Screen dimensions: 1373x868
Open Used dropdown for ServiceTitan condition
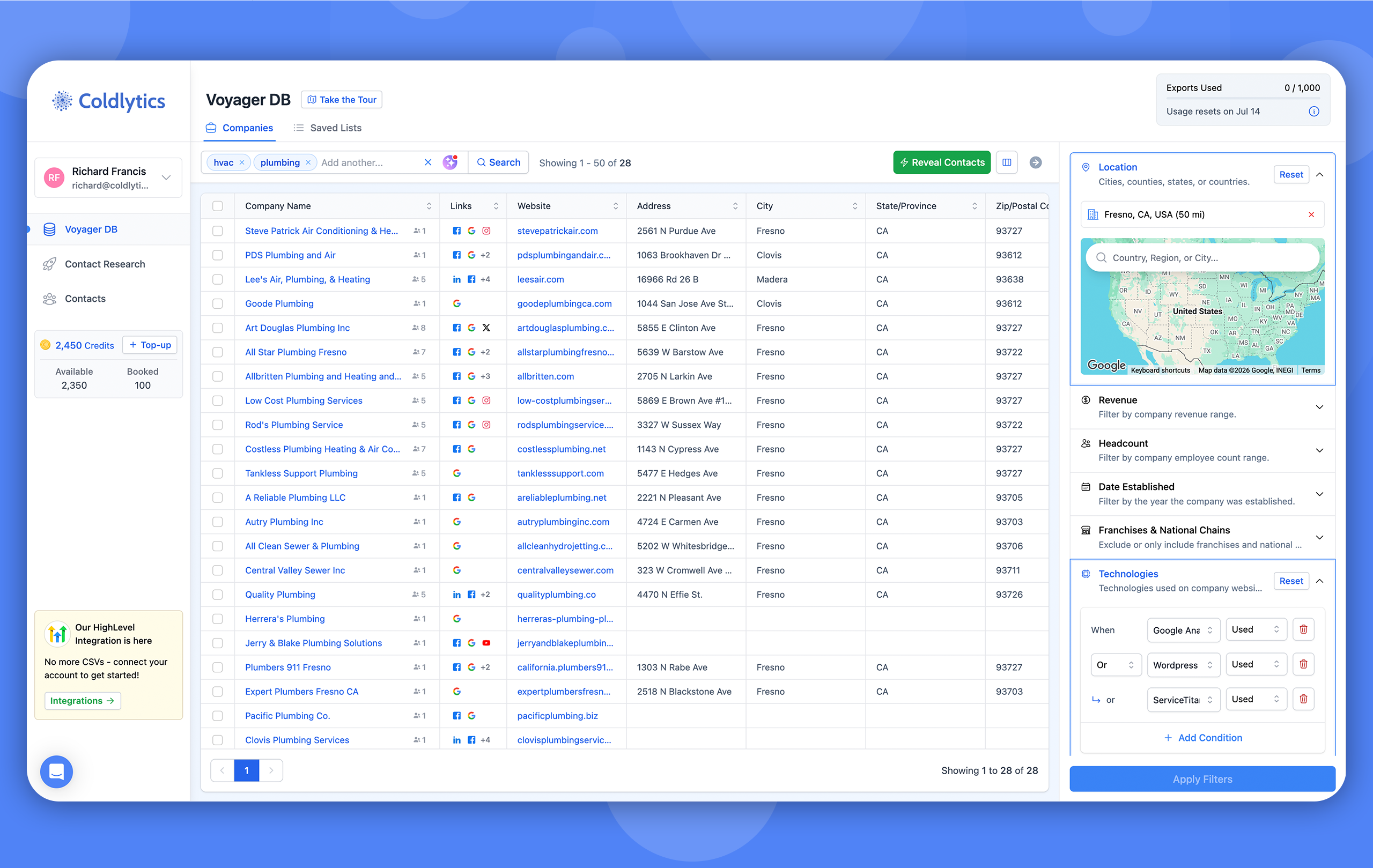pos(1256,699)
